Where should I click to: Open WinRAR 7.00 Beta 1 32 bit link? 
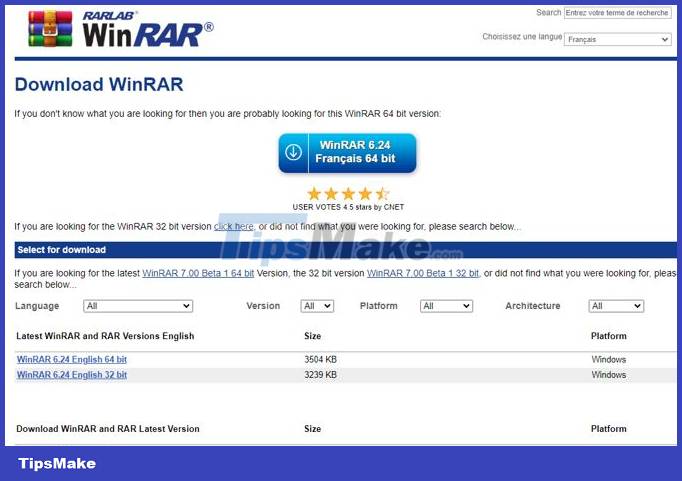[x=423, y=273]
